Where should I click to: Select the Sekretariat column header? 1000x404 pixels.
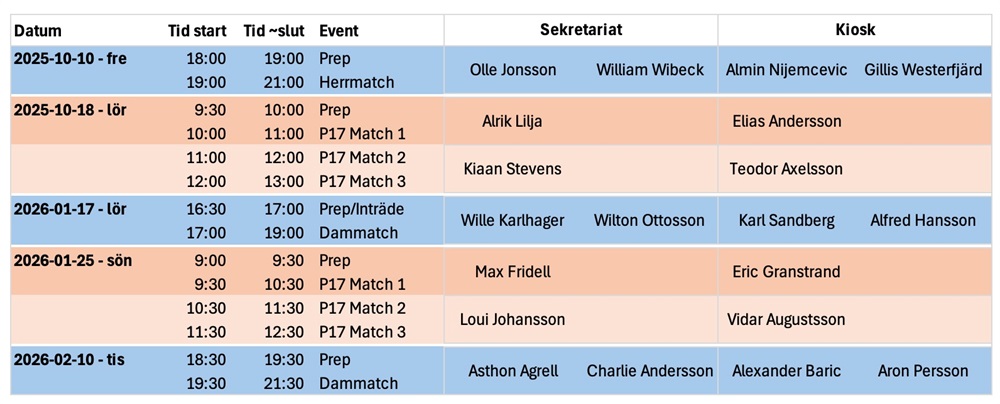point(580,30)
